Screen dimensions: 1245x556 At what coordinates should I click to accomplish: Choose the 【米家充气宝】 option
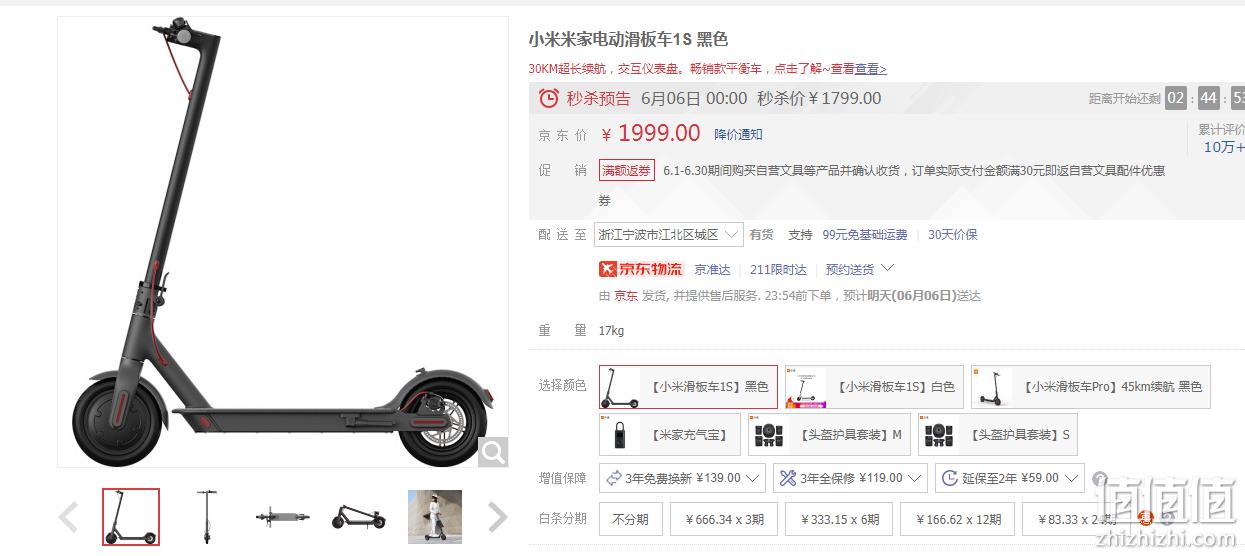(669, 435)
